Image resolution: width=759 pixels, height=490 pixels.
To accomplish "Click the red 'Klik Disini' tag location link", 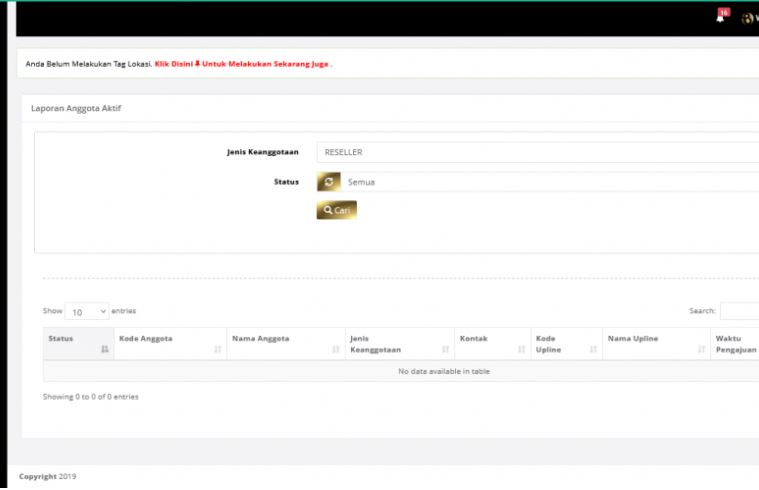I will coord(177,64).
